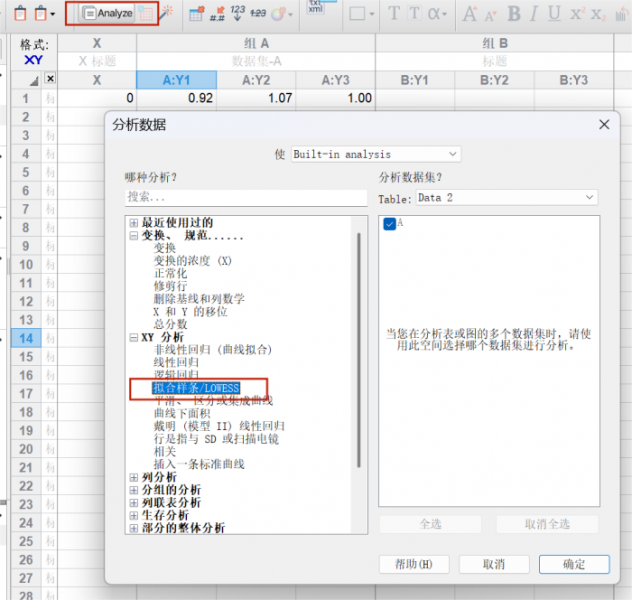Screen dimensions: 632x600
Task: Uncheck data set A checkbox
Action: (389, 224)
